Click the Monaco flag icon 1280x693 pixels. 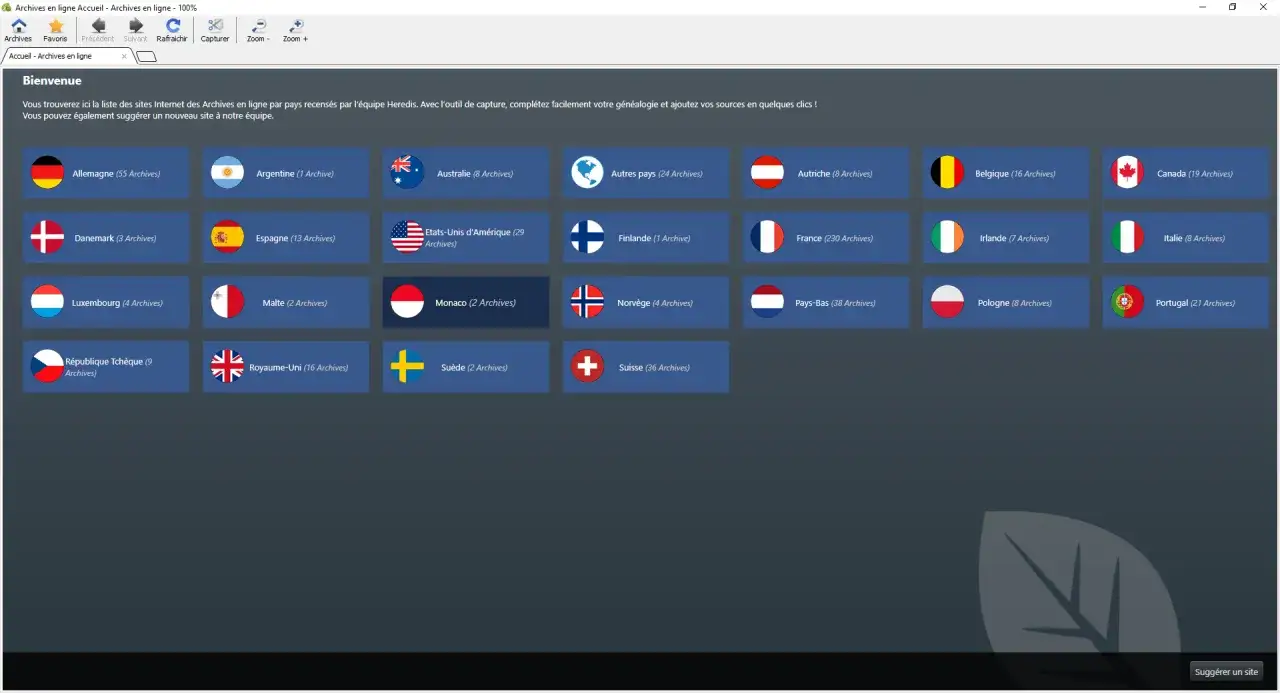tap(407, 302)
